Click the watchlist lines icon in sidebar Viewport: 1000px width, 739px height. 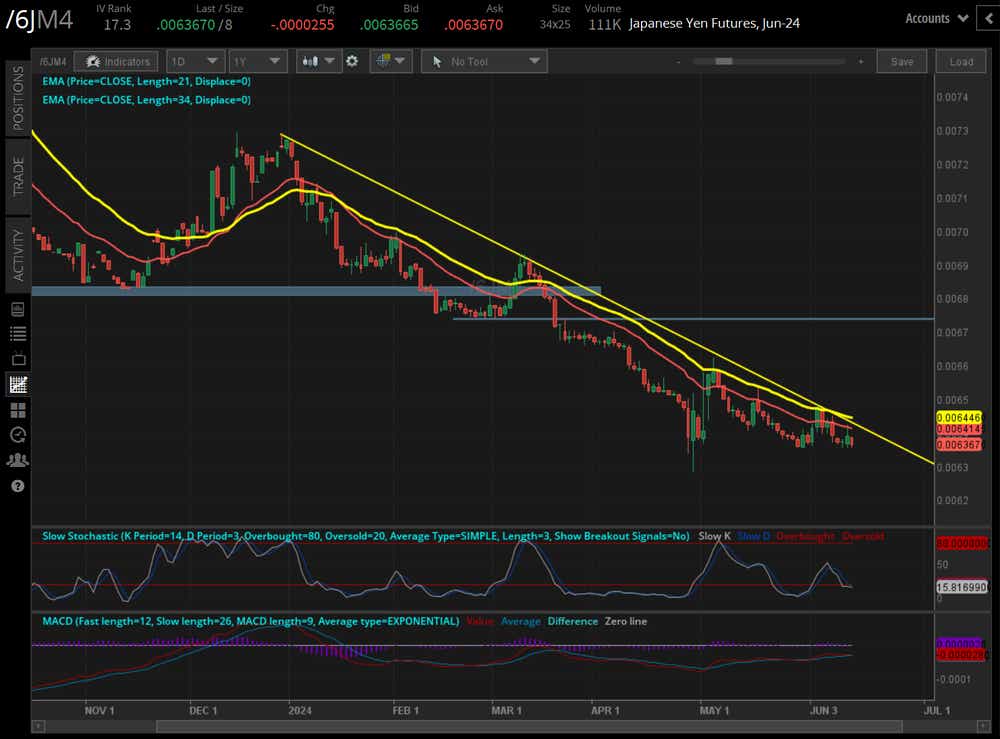coord(17,334)
